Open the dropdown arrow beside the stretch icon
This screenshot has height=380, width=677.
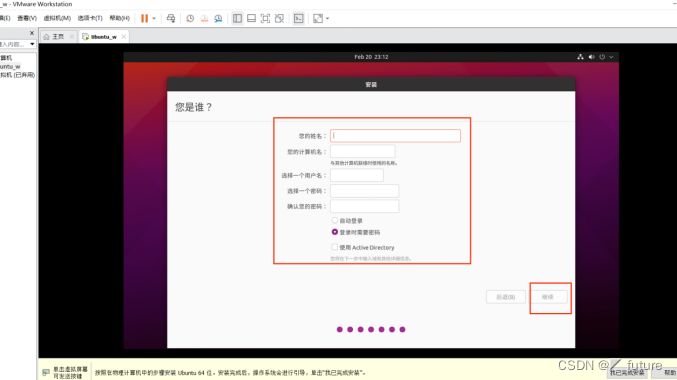[328, 19]
